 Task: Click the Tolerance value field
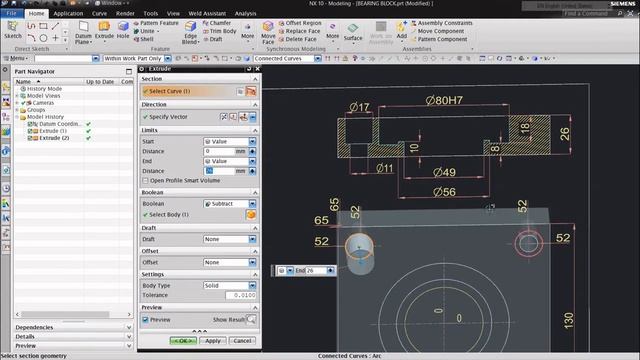tap(241, 295)
